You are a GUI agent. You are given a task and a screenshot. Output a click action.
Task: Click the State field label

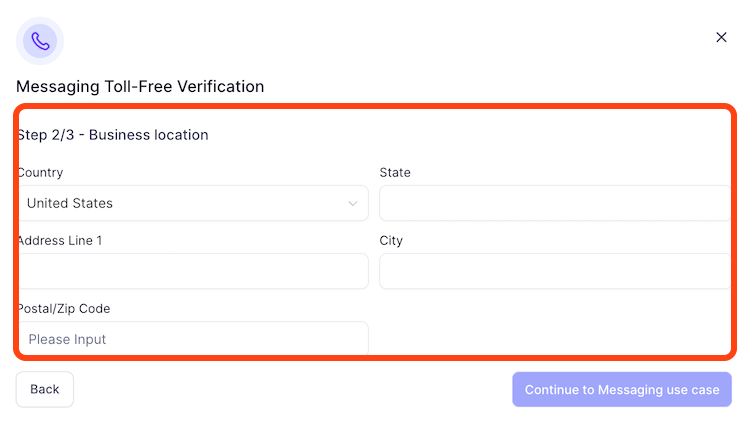(395, 172)
